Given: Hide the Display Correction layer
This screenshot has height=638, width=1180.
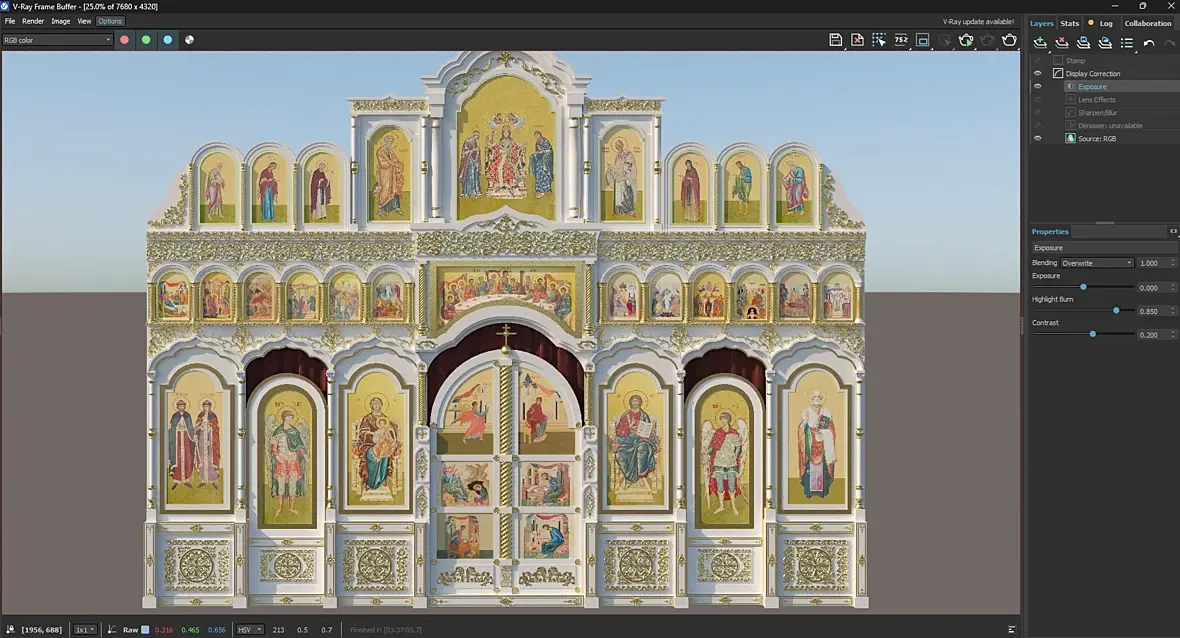Looking at the screenshot, I should [x=1037, y=73].
